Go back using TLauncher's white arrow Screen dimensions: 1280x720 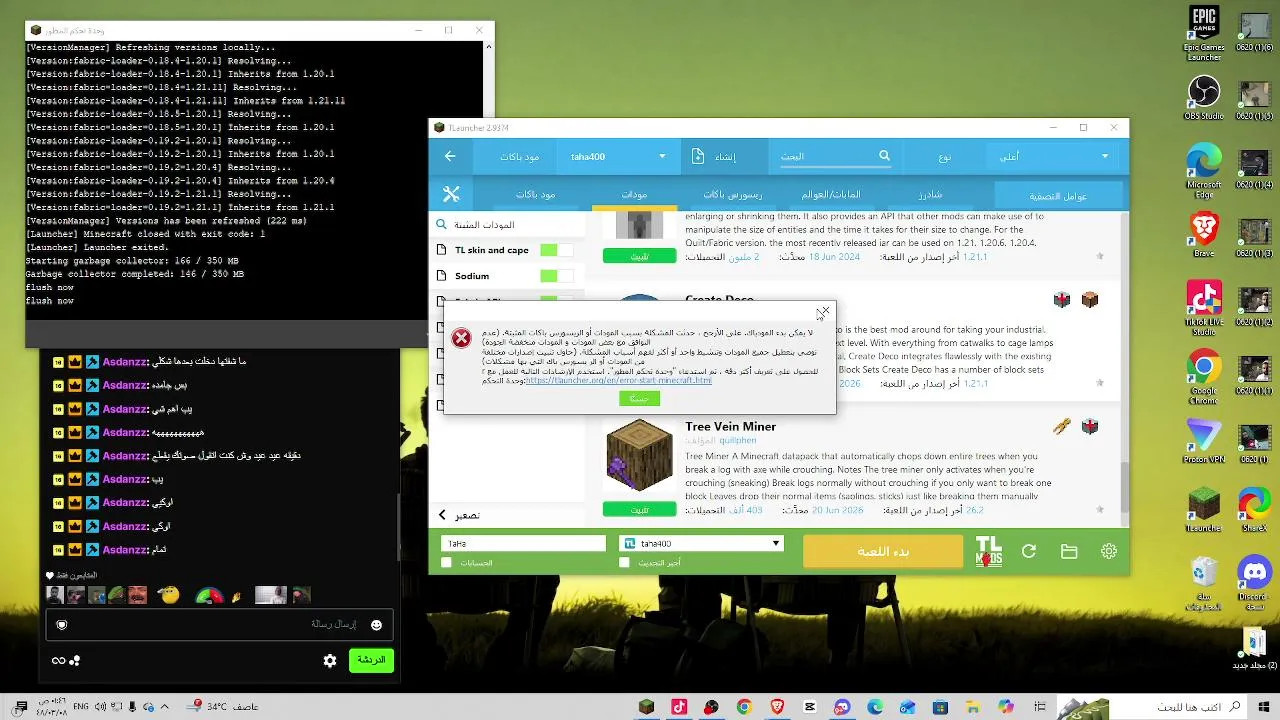click(x=450, y=156)
